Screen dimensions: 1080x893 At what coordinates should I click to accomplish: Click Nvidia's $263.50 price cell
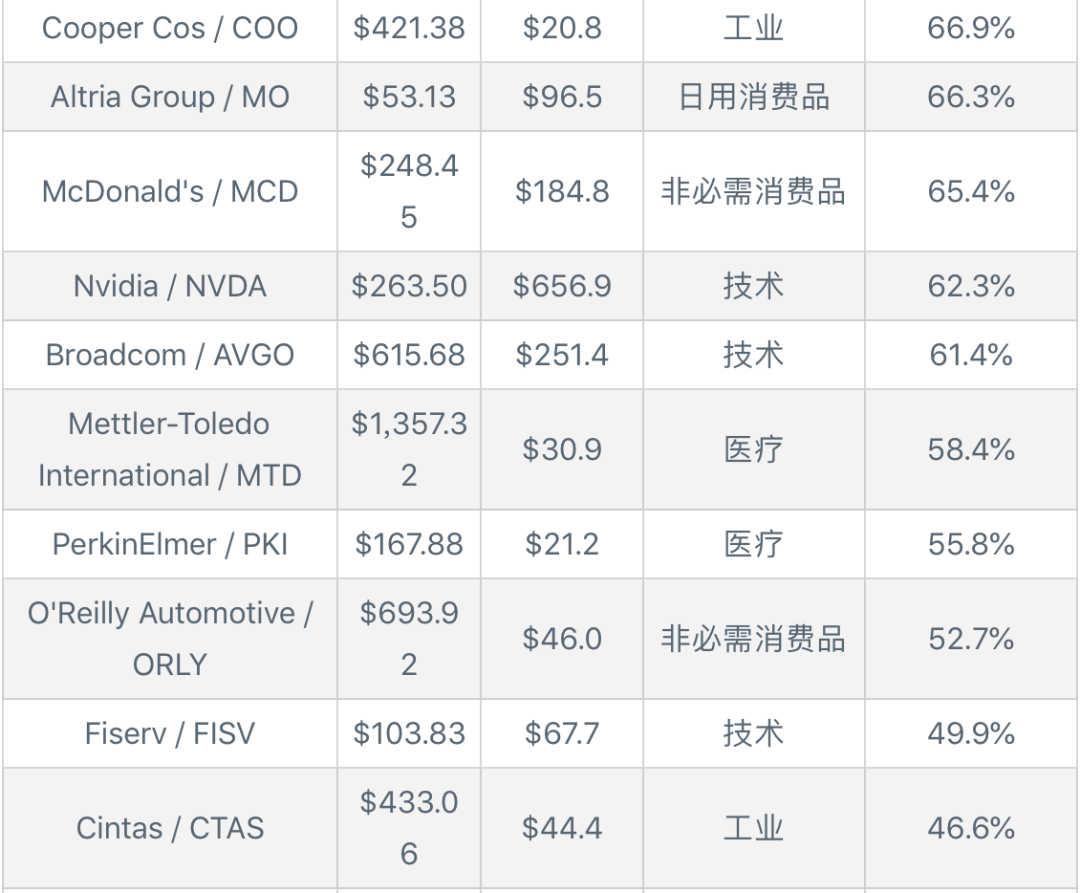pos(409,286)
